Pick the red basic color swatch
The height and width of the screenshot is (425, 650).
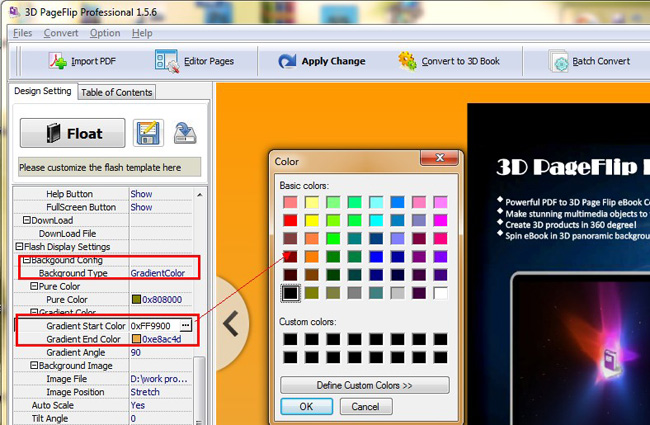[291, 220]
